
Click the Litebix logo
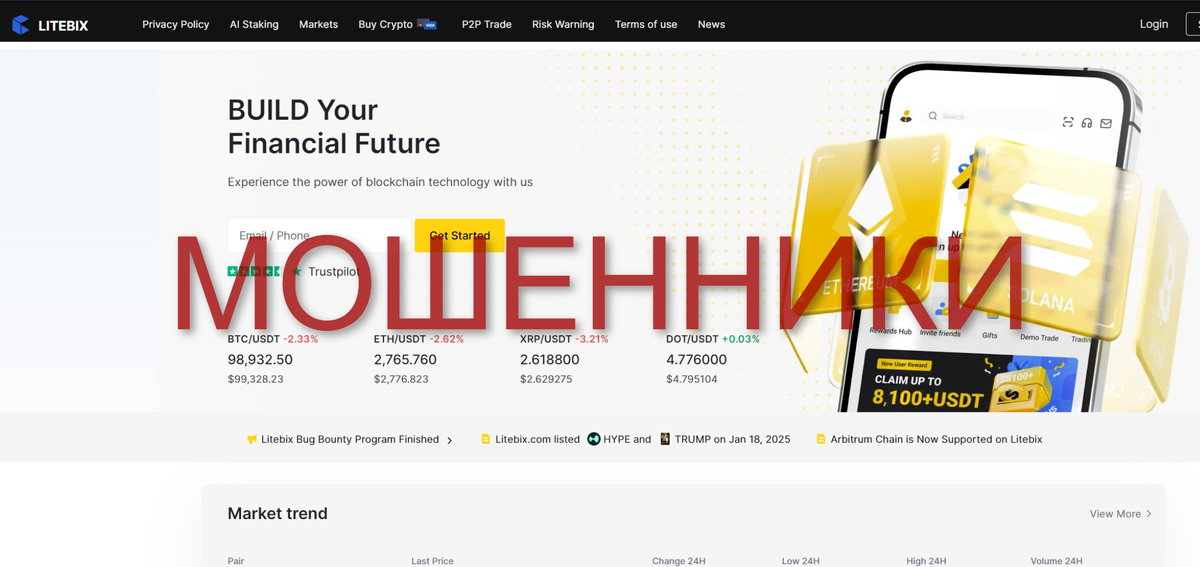tap(50, 25)
